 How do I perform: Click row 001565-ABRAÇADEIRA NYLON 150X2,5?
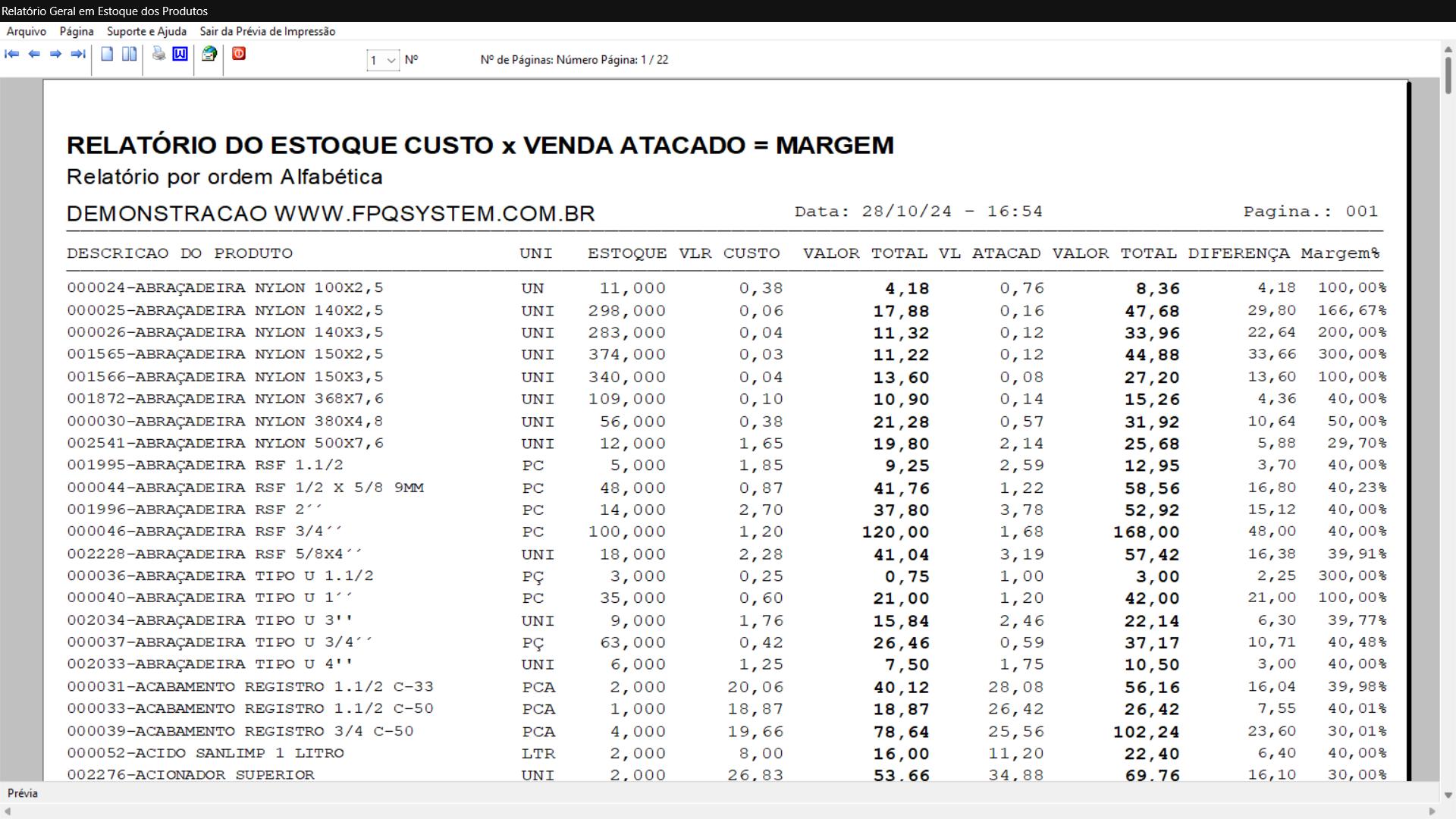point(726,355)
